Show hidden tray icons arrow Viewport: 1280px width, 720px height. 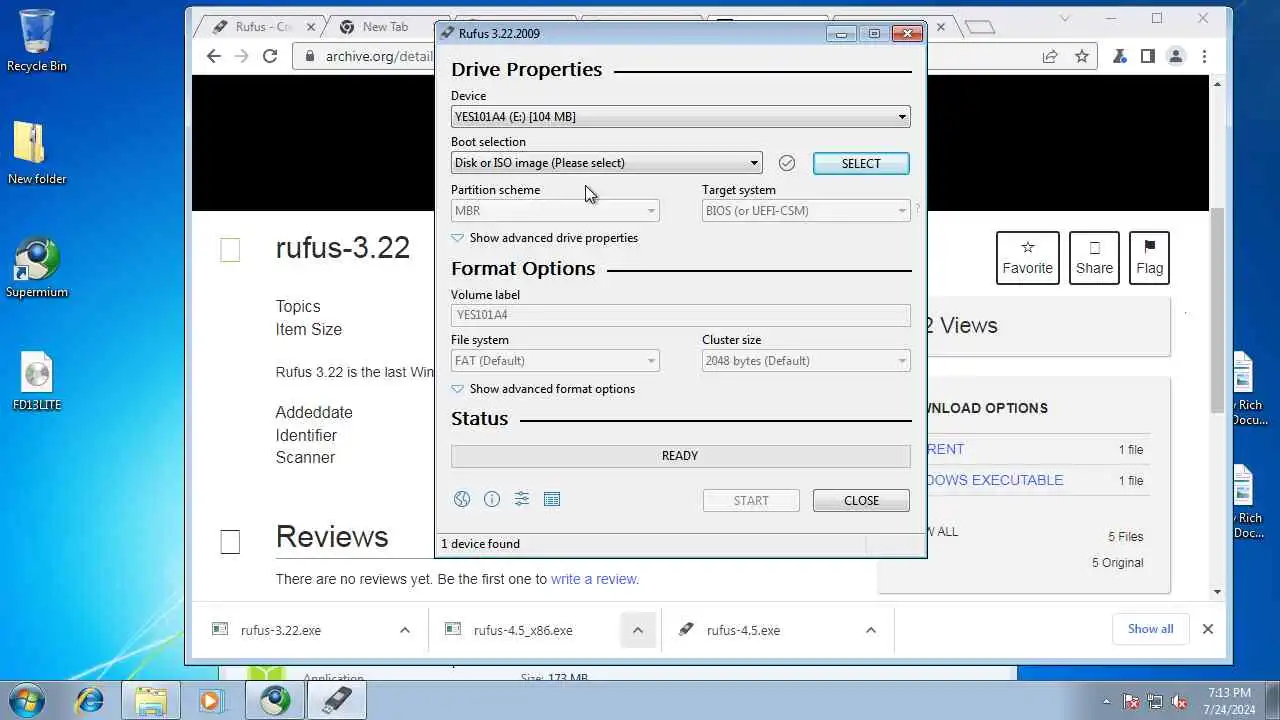click(x=1106, y=702)
